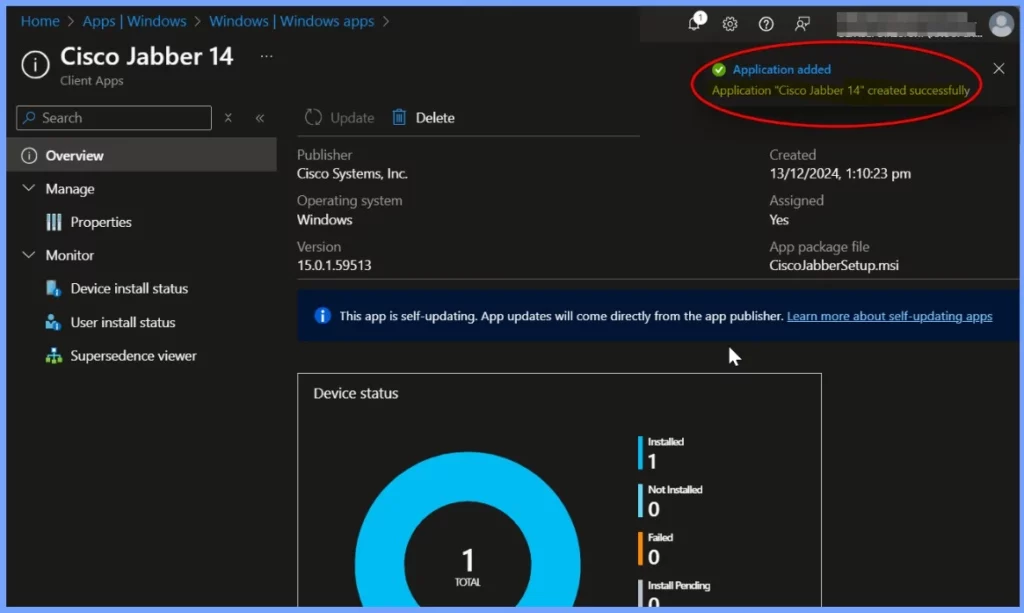Click the CiscoJabberSetup.msi package file name

coord(834,265)
